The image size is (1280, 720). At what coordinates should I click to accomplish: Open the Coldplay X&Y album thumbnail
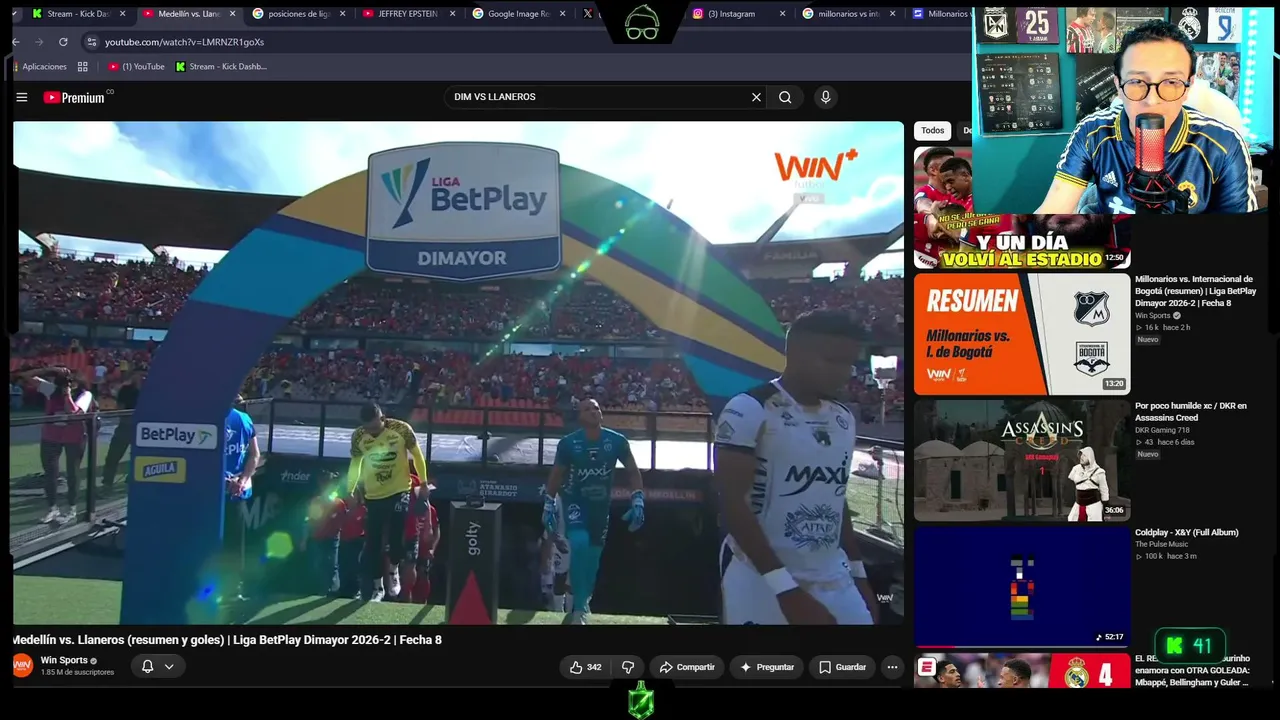1022,587
